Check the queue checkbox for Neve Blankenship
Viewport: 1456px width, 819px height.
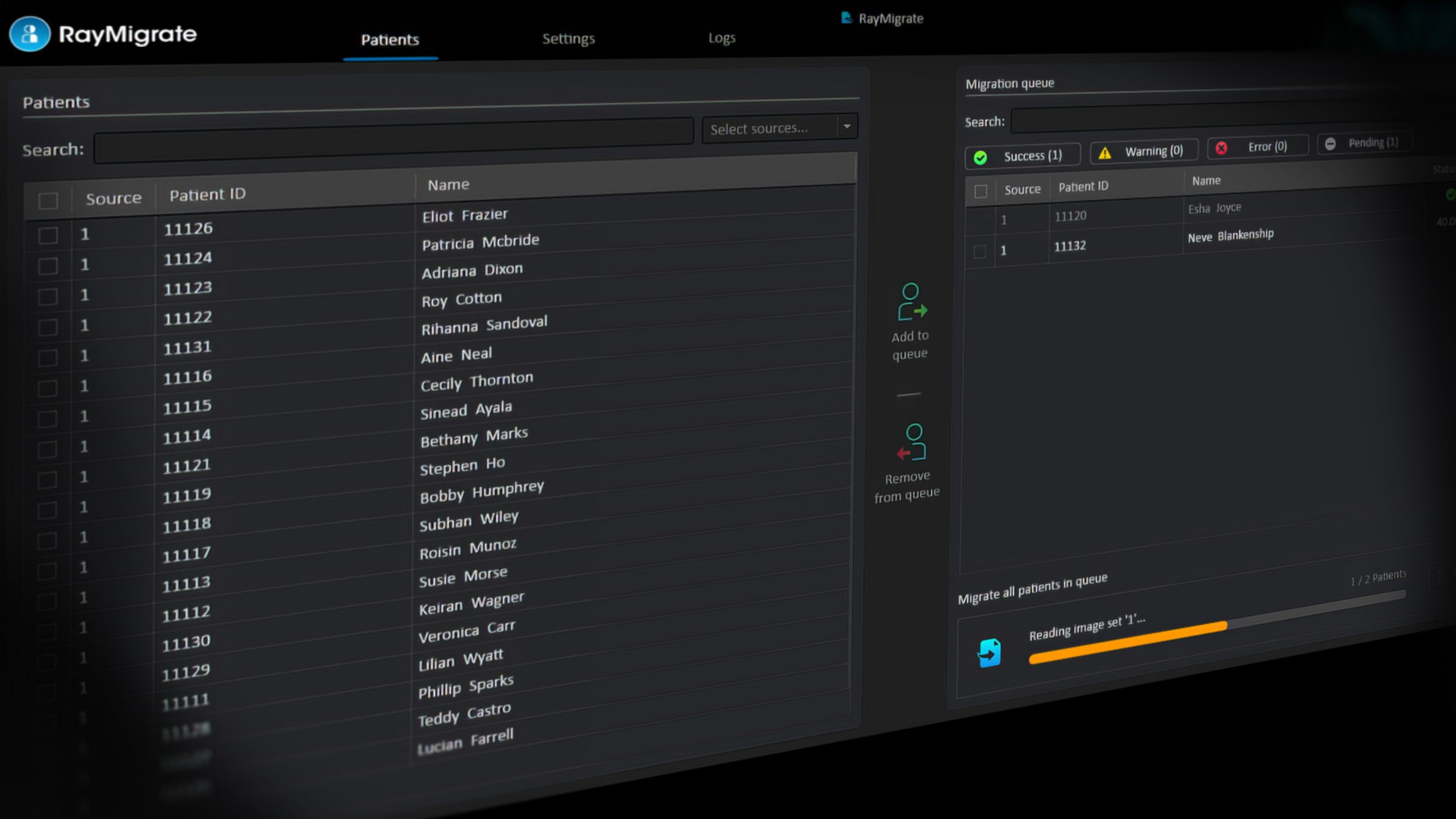(x=980, y=252)
